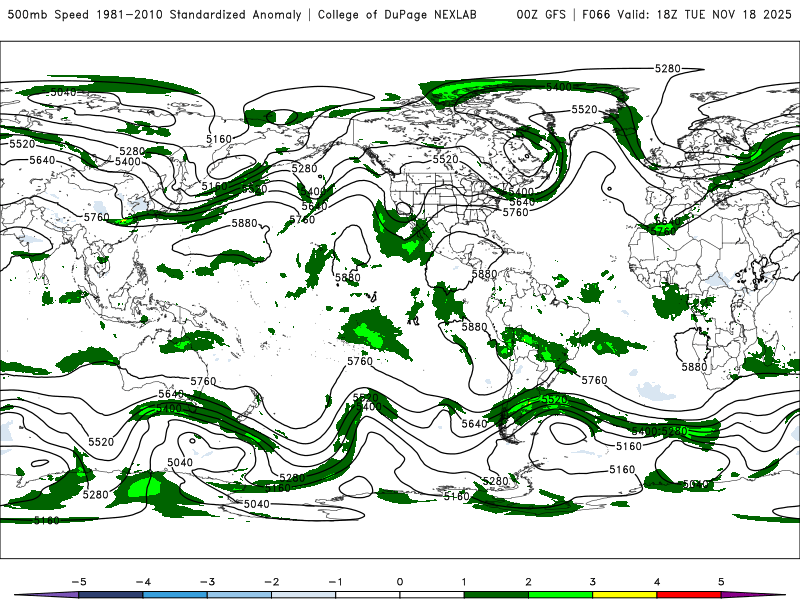
Task: Click the 5760 contour label off the US East Coast
Action: point(515,212)
